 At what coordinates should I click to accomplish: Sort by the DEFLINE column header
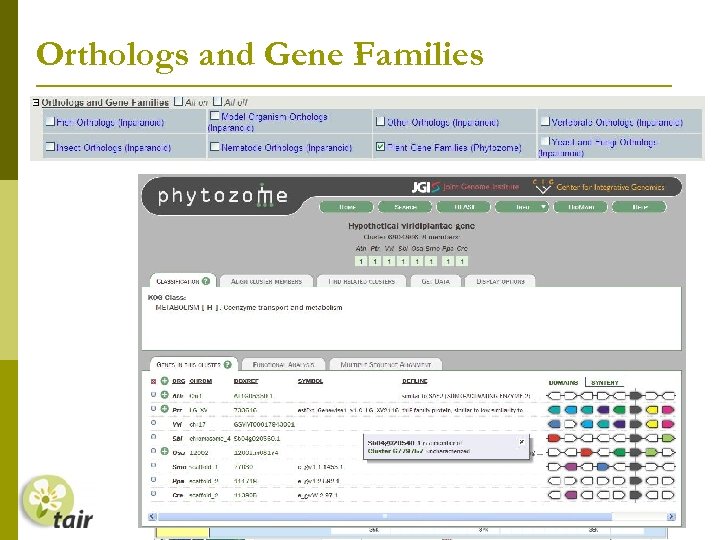[x=415, y=381]
